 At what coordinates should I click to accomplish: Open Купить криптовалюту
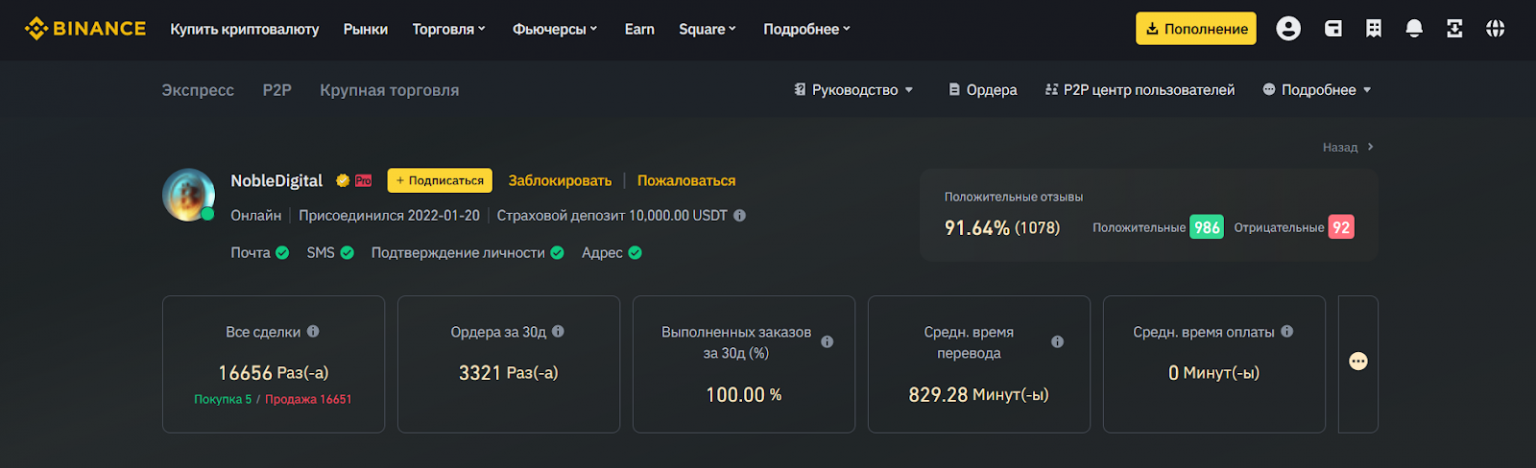point(245,29)
